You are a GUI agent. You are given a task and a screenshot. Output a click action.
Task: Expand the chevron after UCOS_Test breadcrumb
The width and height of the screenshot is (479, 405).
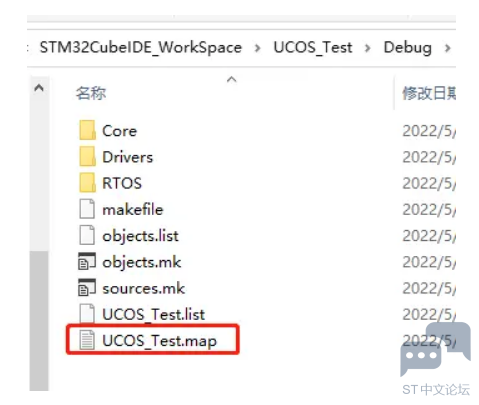pyautogui.click(x=368, y=48)
